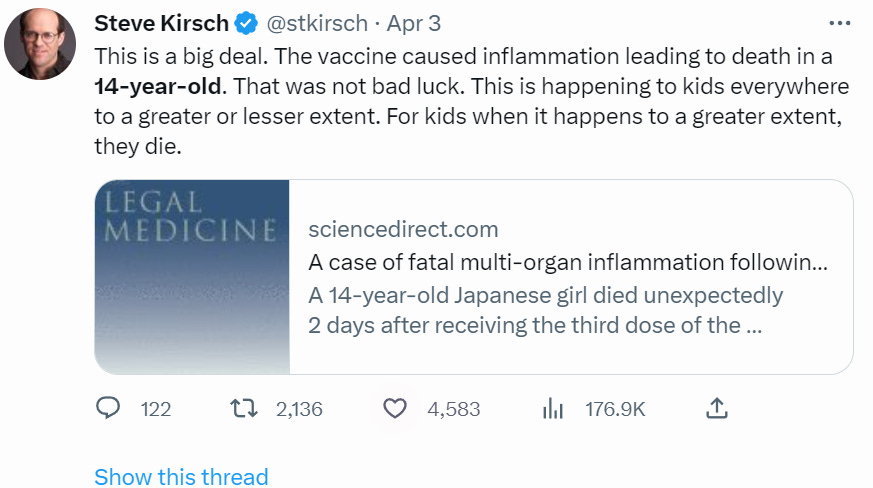Click the 4,583 likes count
This screenshot has height=488, width=873.
coord(453,409)
